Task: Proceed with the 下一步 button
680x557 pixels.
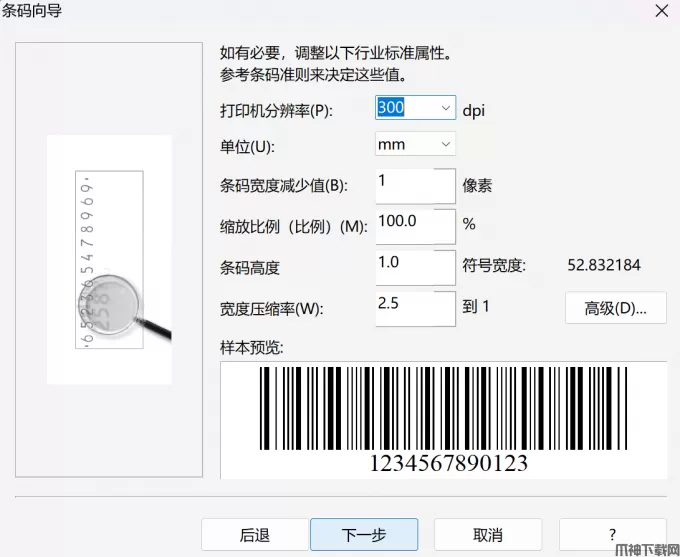Action: [x=364, y=534]
